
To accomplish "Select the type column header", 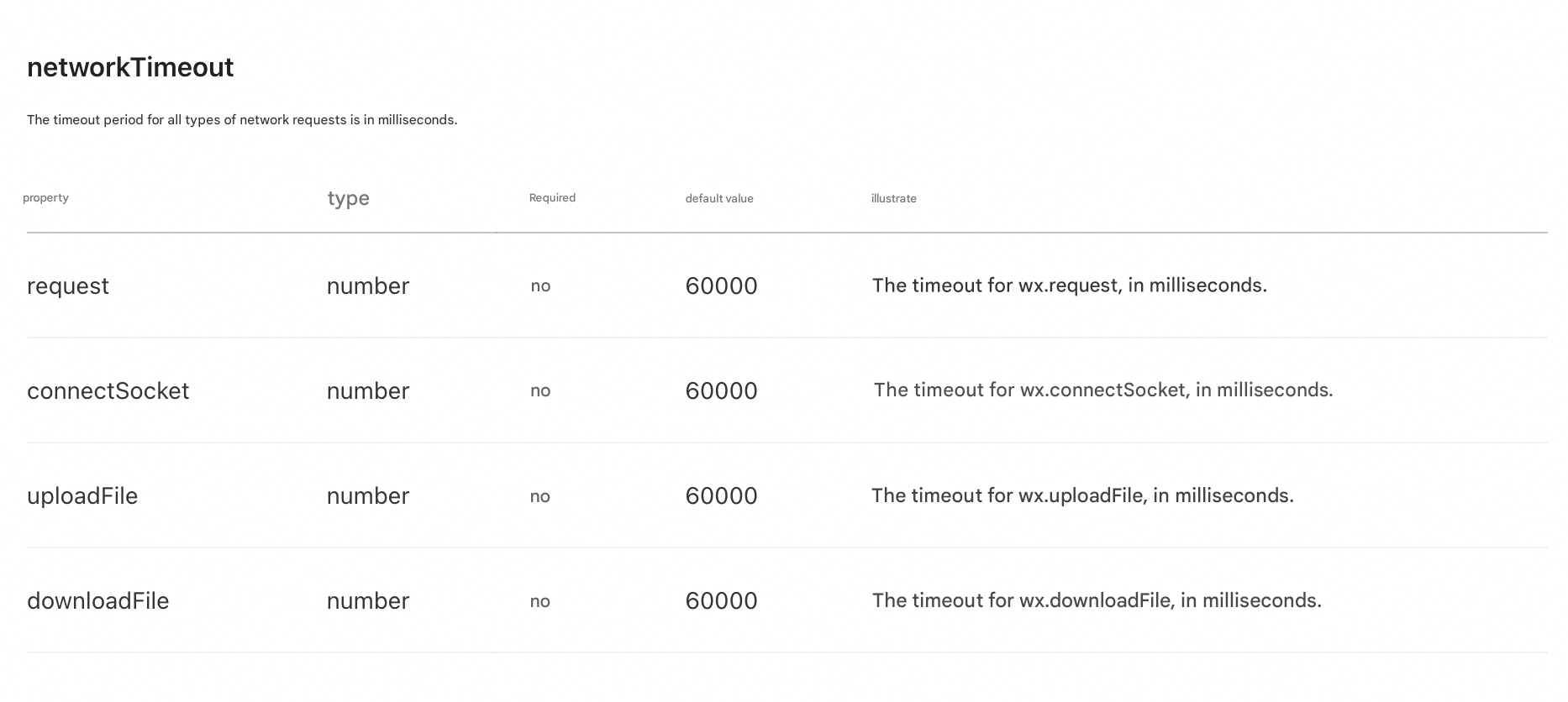I will pos(348,198).
